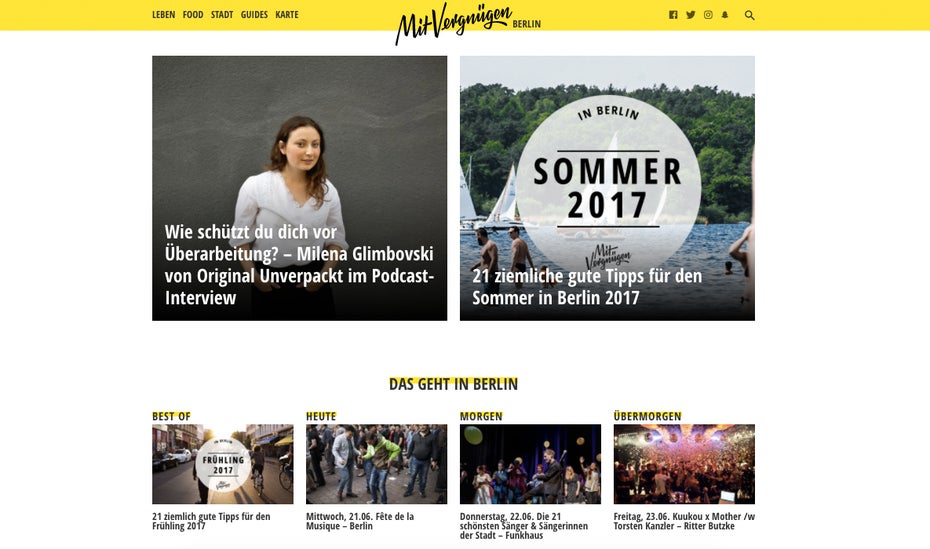
Task: Open the Sommer 2017 tips feature image
Action: pos(607,189)
